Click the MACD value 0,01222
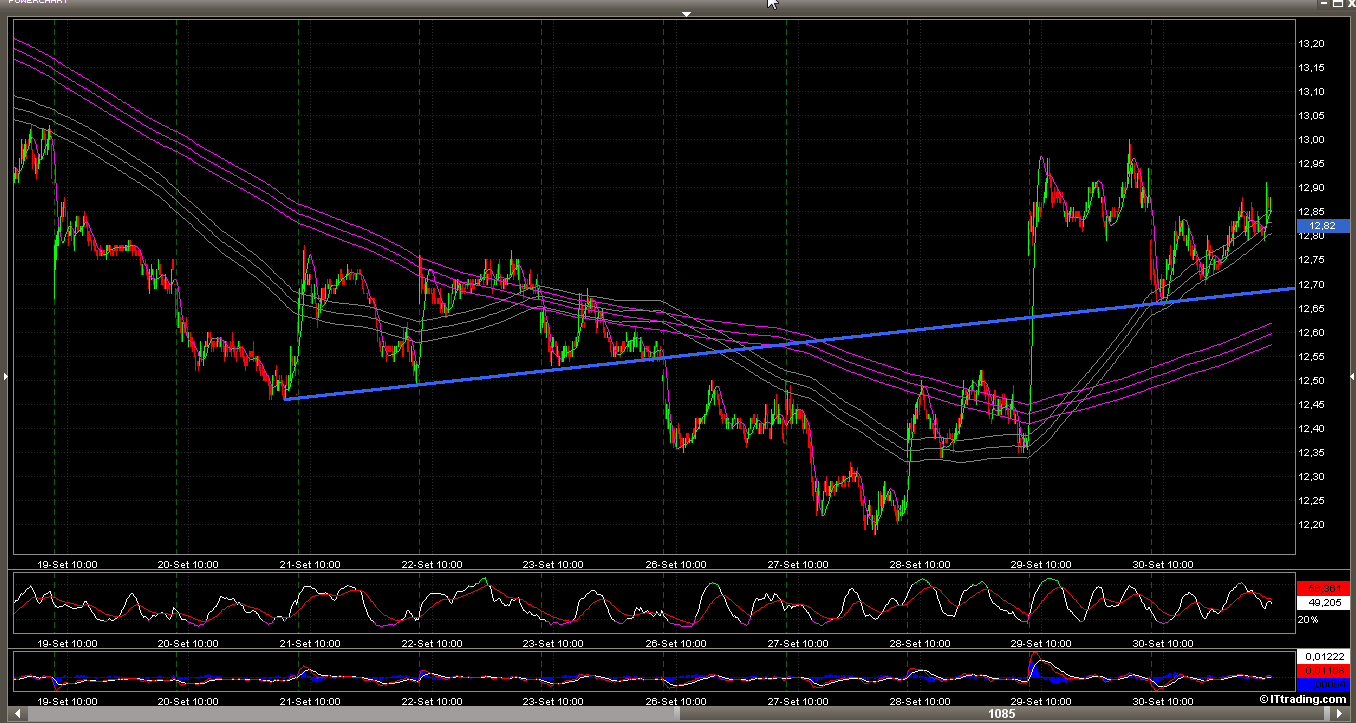Screen dimensions: 1356x723 (1322, 656)
